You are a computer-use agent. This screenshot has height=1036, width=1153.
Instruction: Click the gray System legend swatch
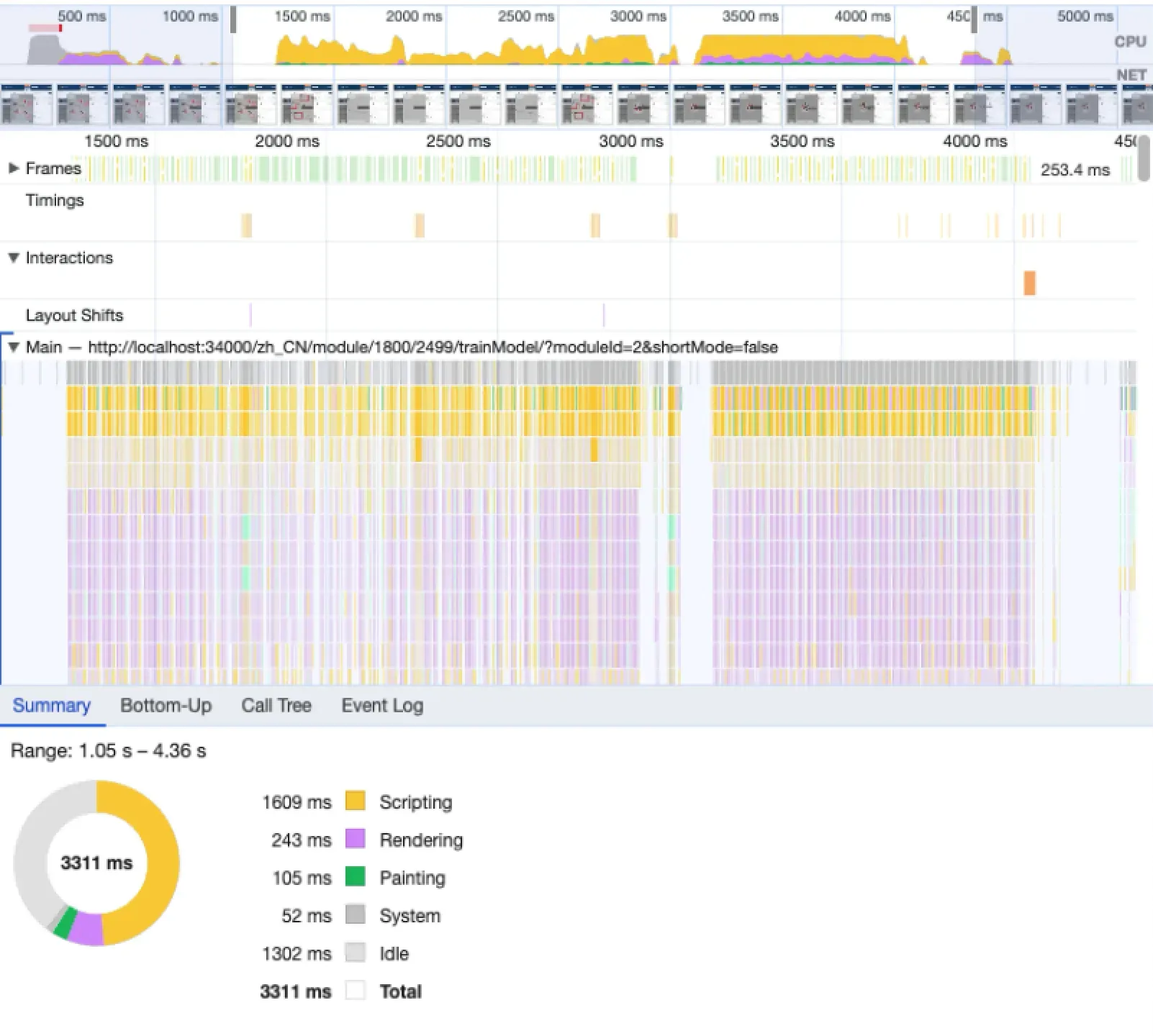pos(355,915)
